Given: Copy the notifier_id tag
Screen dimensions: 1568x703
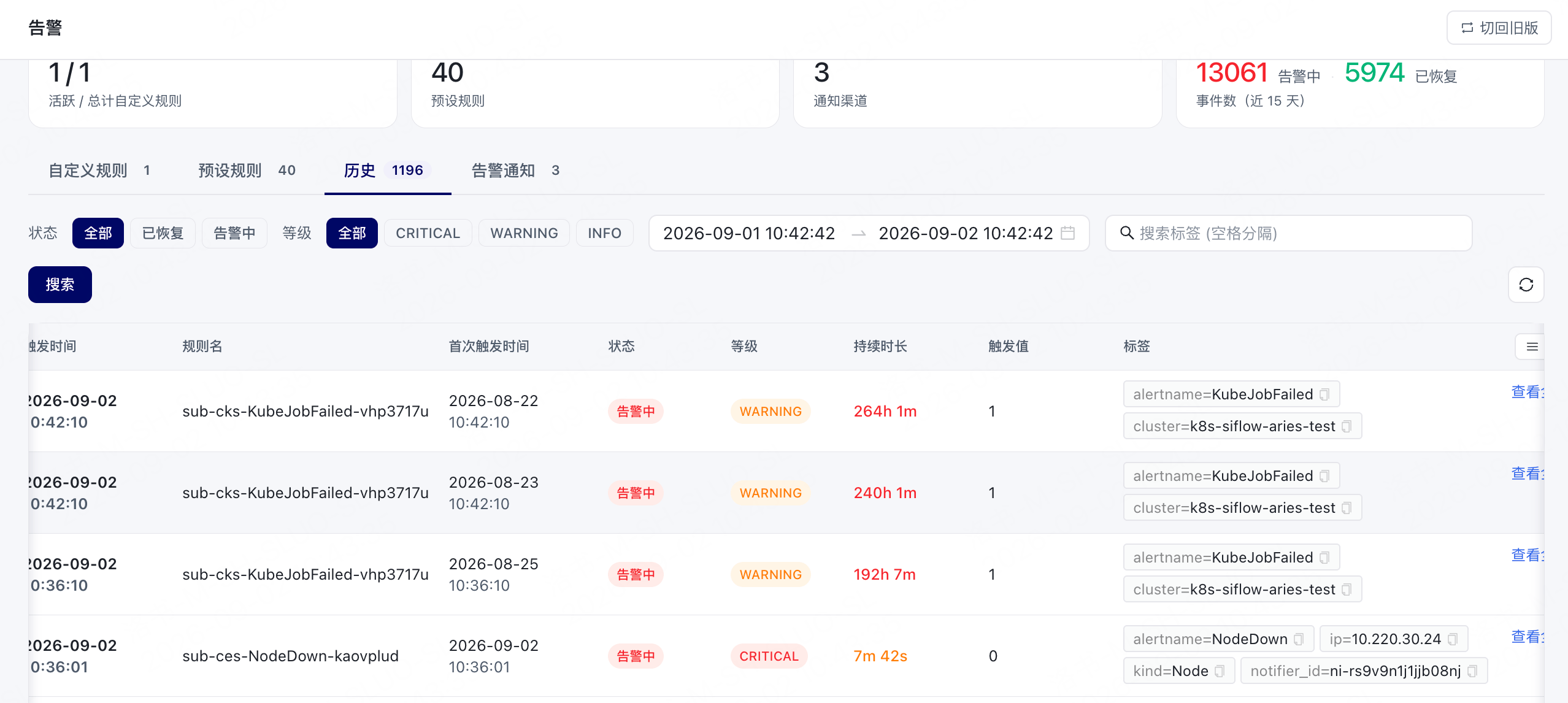Looking at the screenshot, I should pyautogui.click(x=1472, y=671).
